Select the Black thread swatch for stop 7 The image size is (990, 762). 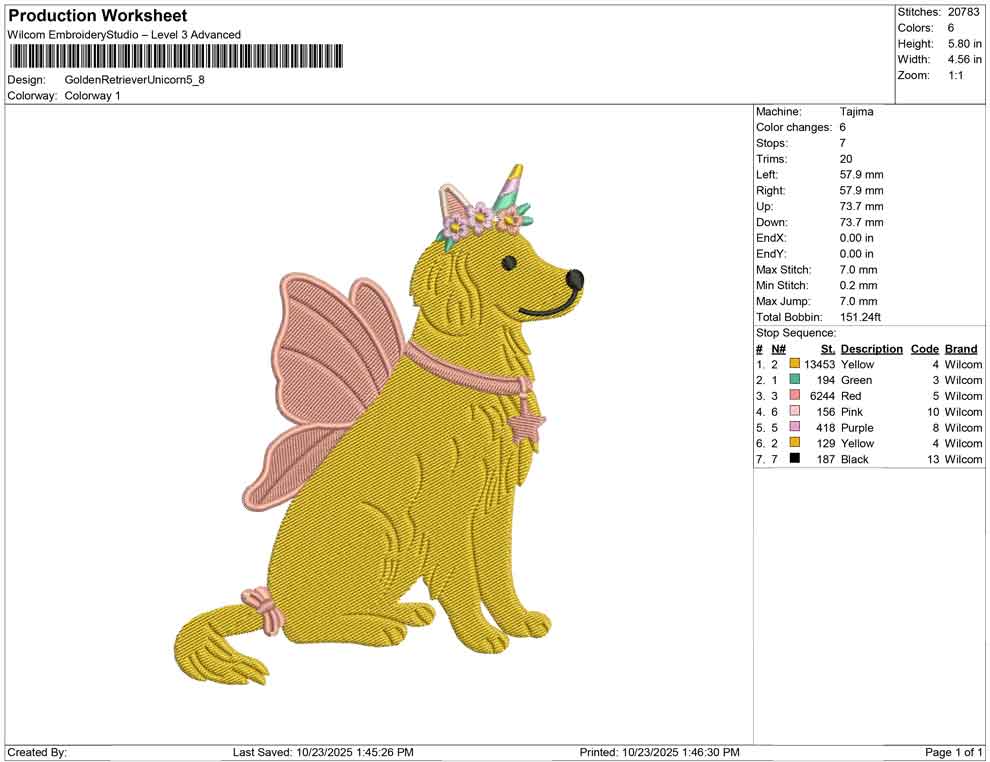(x=793, y=459)
